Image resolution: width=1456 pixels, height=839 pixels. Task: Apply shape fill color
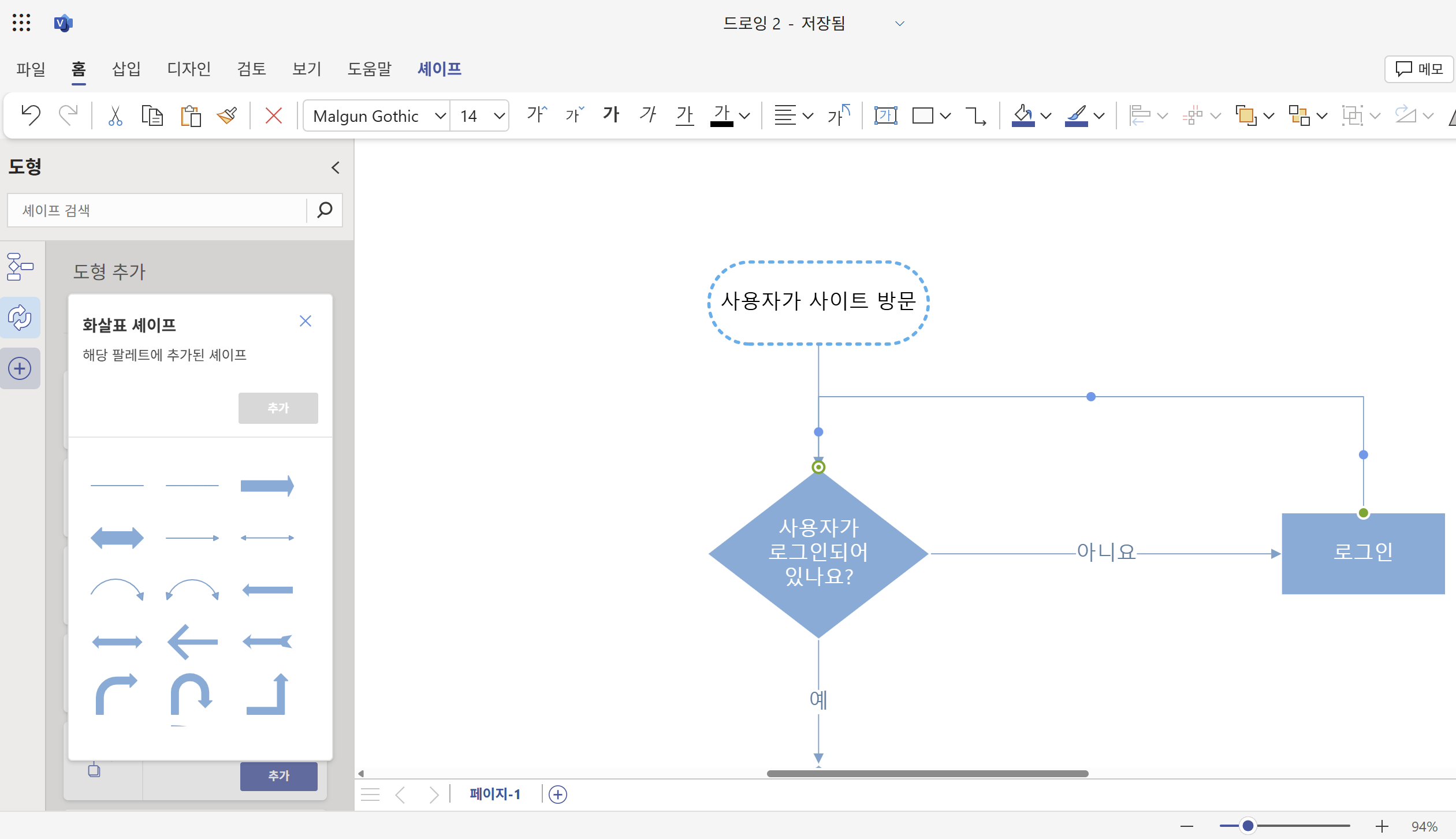coord(1023,115)
